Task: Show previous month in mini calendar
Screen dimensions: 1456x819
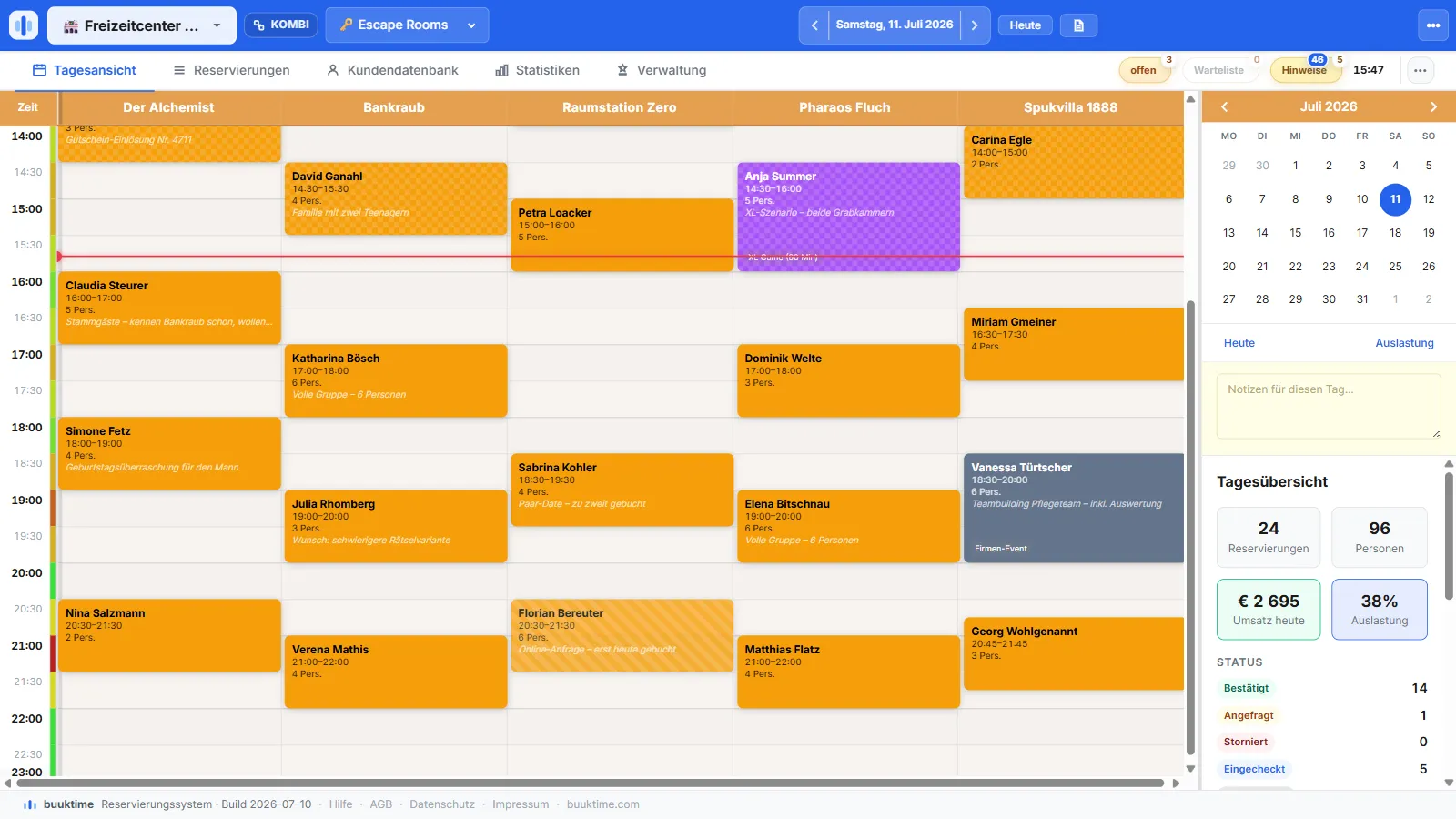Action: pyautogui.click(x=1225, y=107)
